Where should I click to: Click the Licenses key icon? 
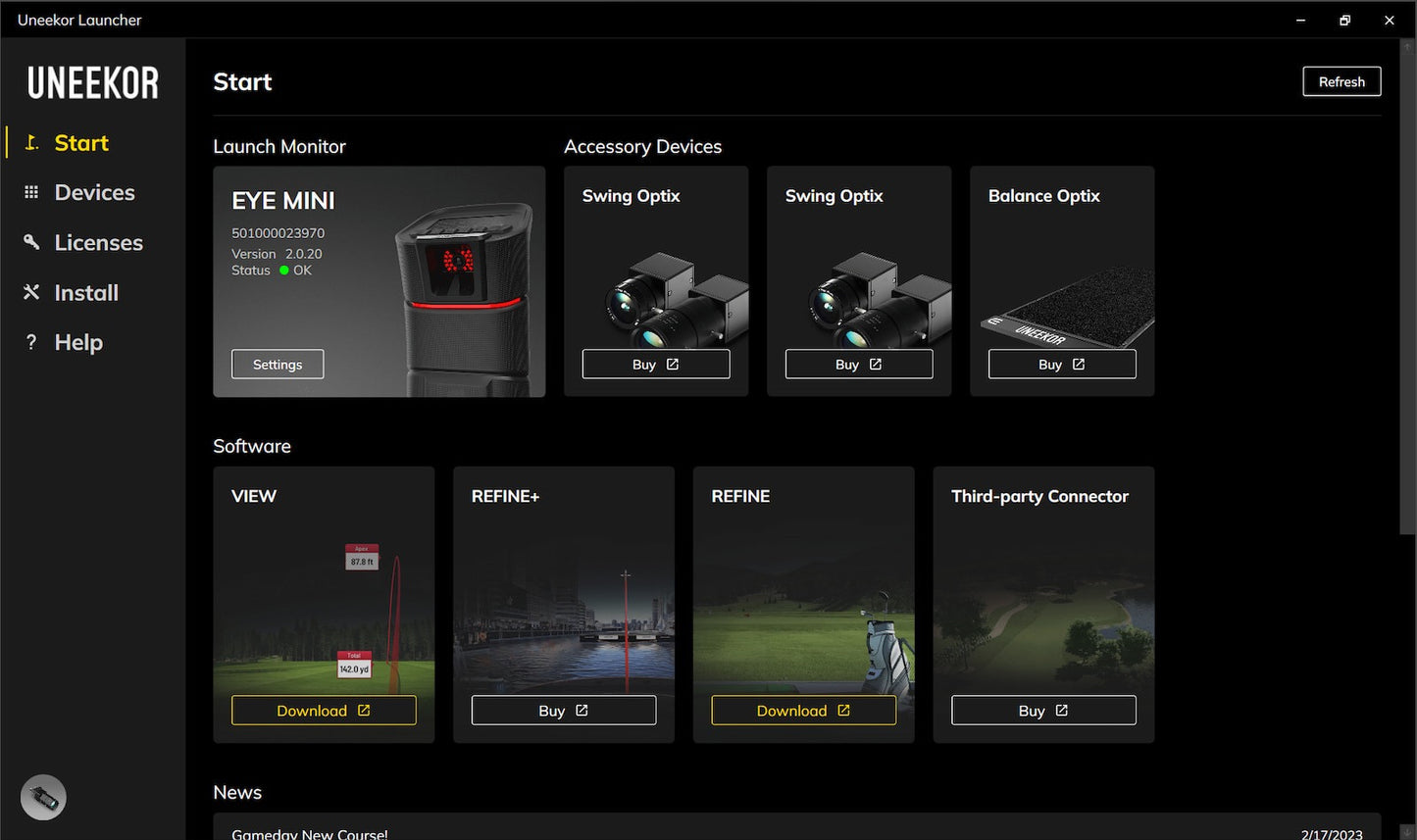tap(31, 242)
